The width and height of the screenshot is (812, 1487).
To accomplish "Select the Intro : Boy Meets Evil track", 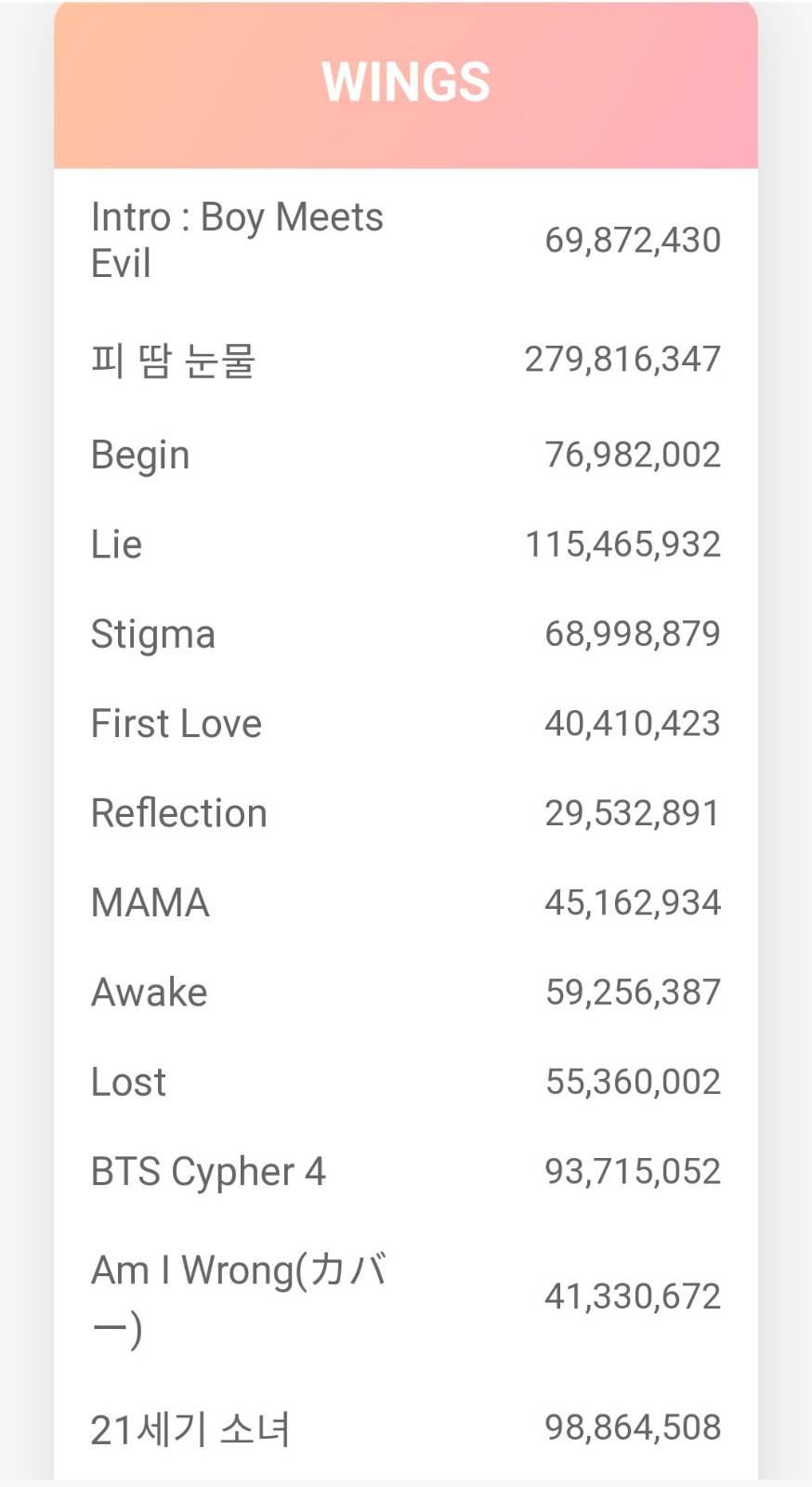I will (x=237, y=240).
